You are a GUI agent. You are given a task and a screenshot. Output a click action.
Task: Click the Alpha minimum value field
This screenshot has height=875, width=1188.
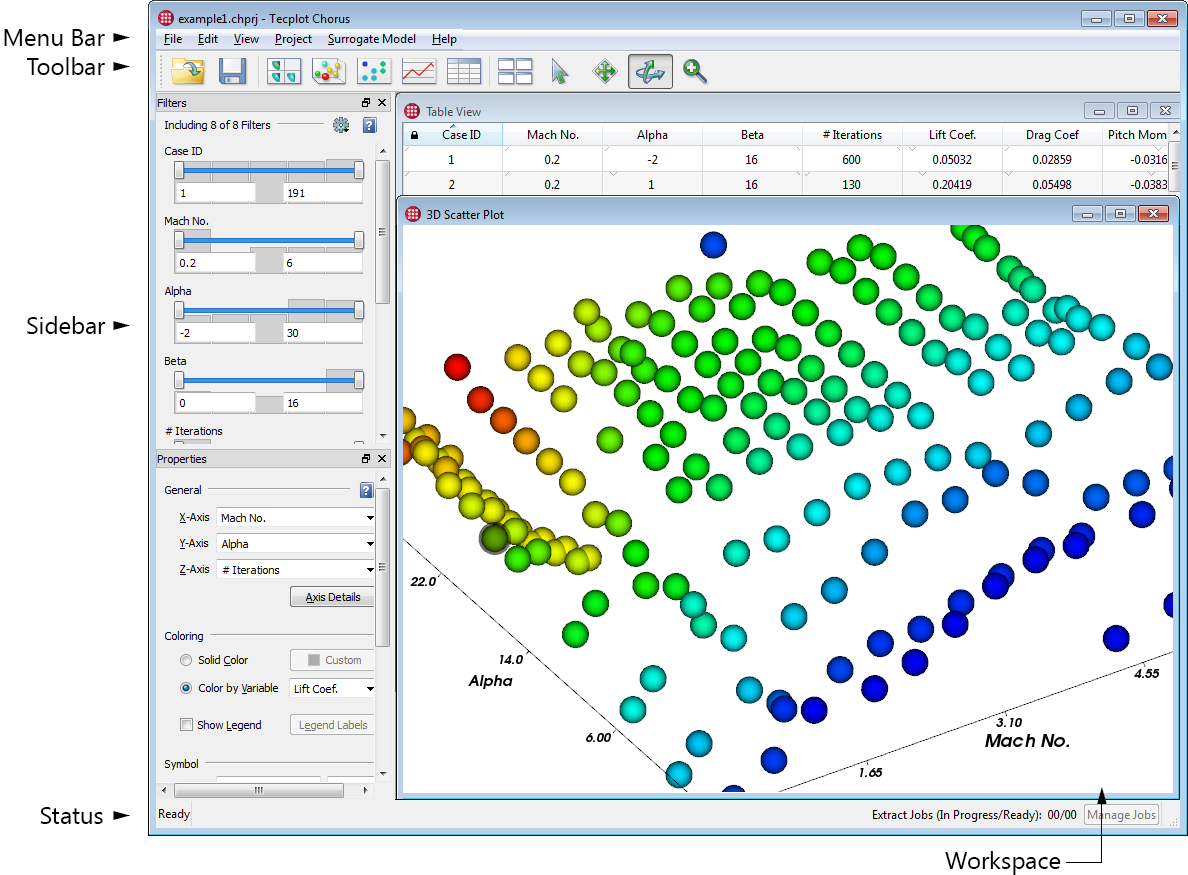pos(215,333)
